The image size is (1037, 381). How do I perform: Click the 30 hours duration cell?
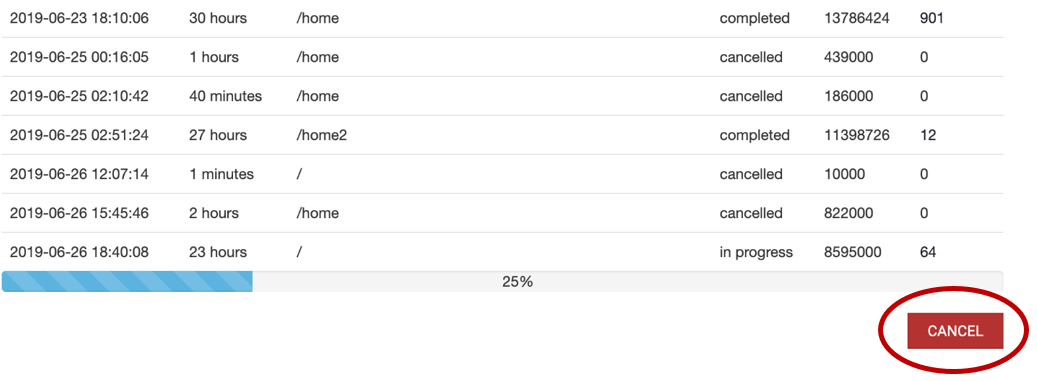coord(218,19)
